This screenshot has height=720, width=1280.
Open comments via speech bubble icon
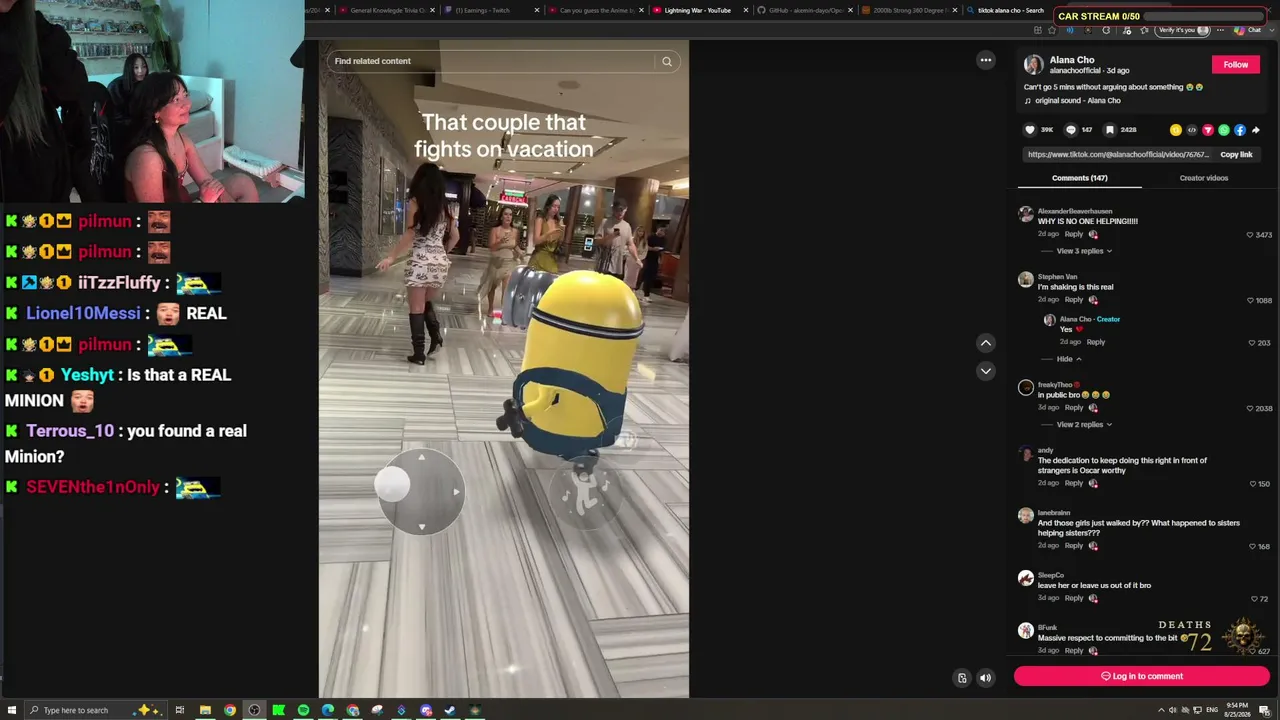pos(1071,130)
